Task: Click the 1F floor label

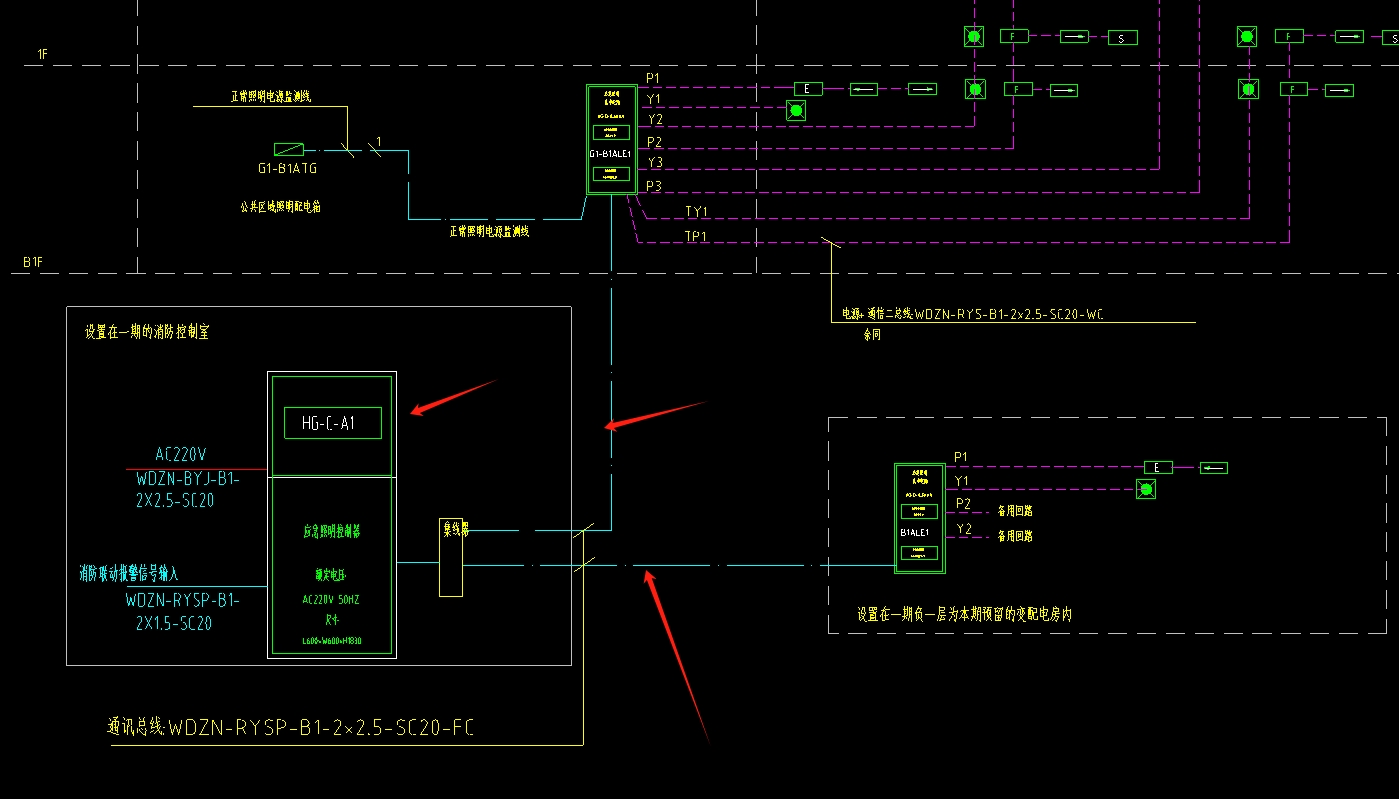Action: (42, 53)
